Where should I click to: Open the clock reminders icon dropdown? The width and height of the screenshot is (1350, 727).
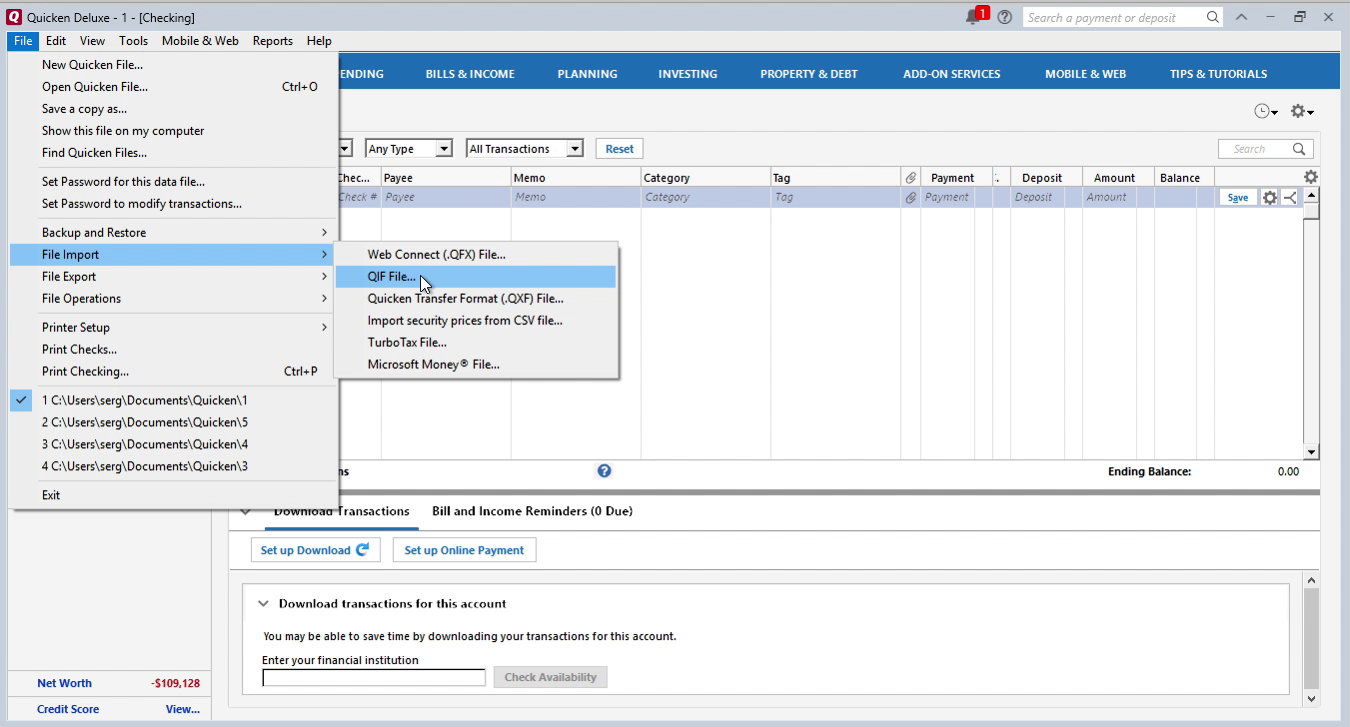tap(1266, 112)
